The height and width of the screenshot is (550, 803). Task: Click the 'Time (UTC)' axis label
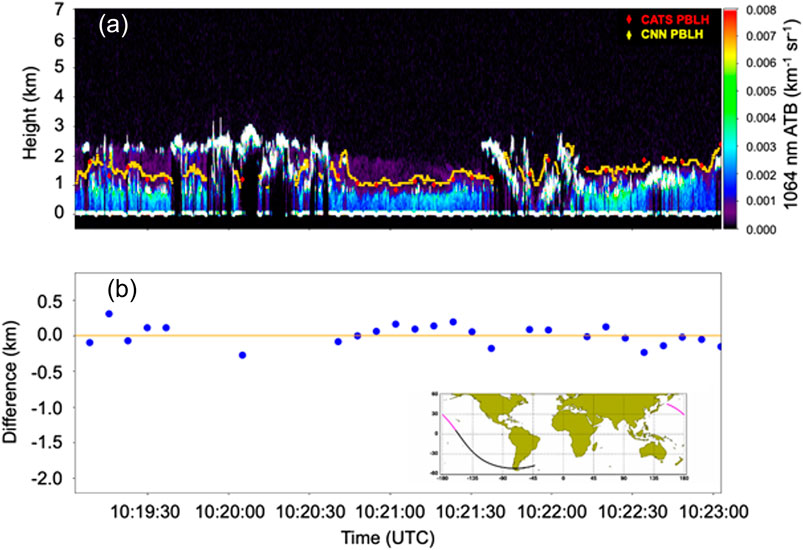coord(388,538)
